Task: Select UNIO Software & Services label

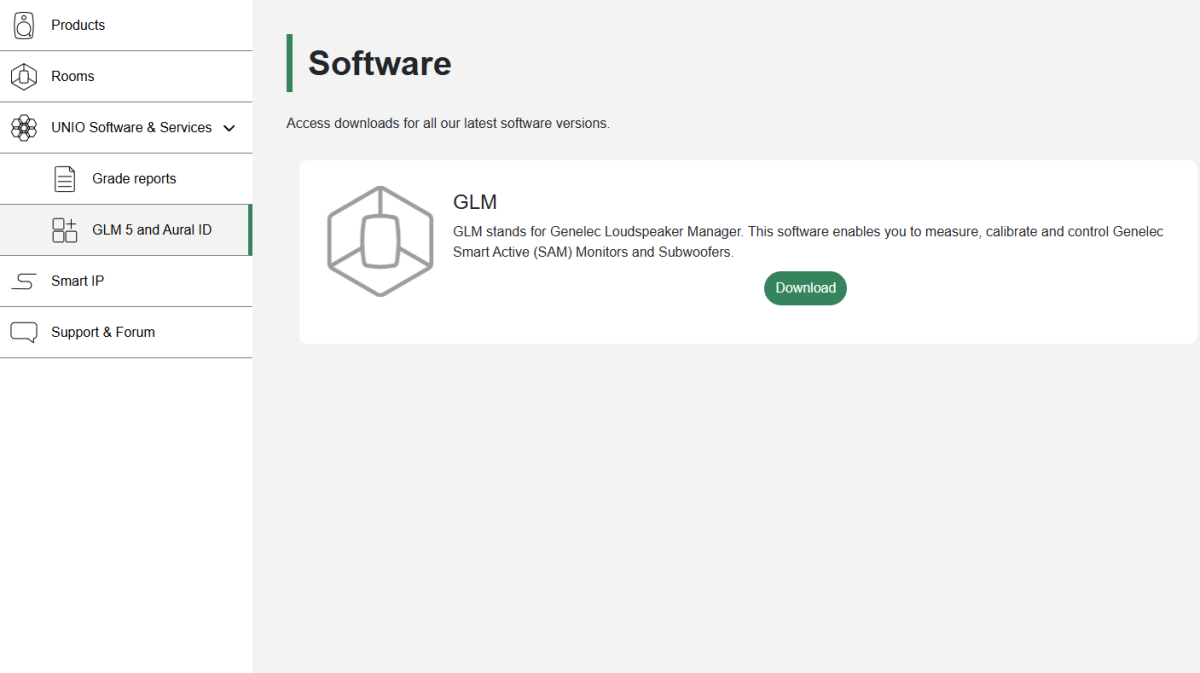Action: [x=131, y=128]
